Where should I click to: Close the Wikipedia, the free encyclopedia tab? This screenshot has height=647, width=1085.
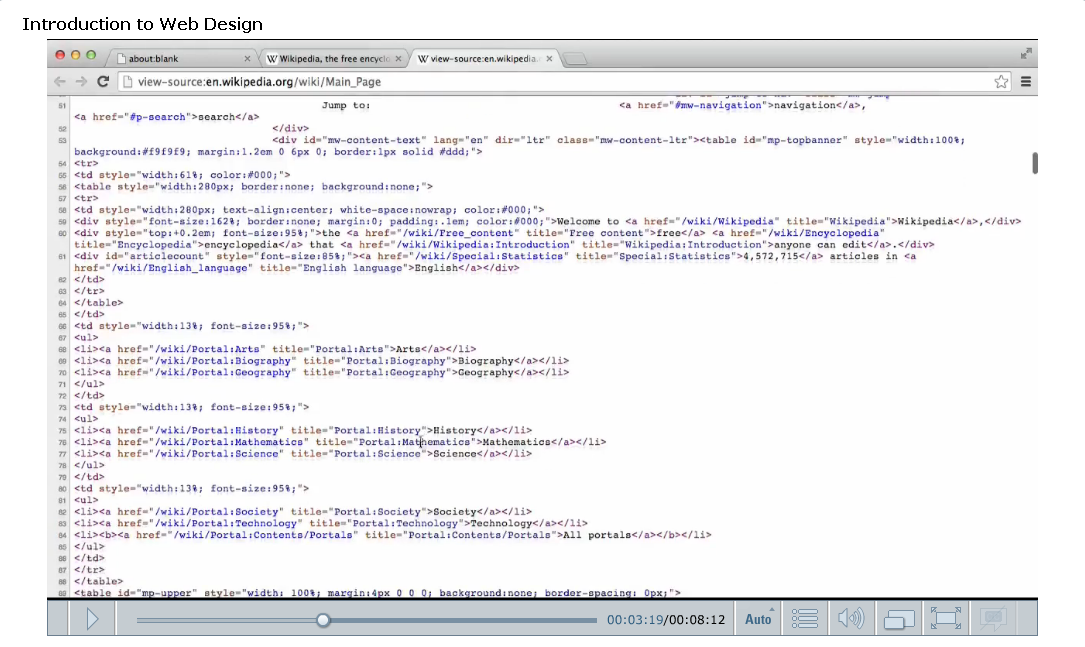point(398,59)
